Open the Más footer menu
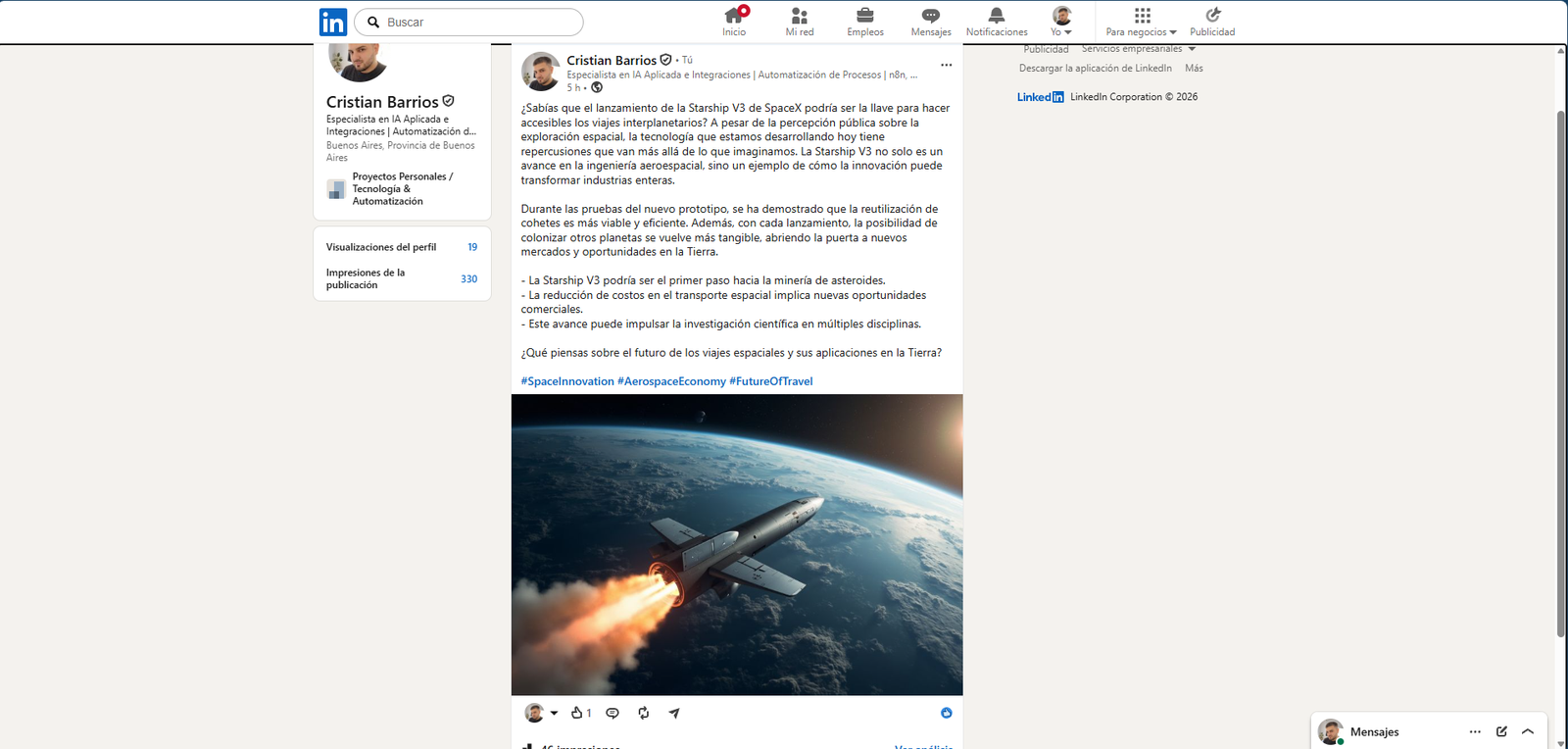The width and height of the screenshot is (1568, 749). click(x=1194, y=69)
